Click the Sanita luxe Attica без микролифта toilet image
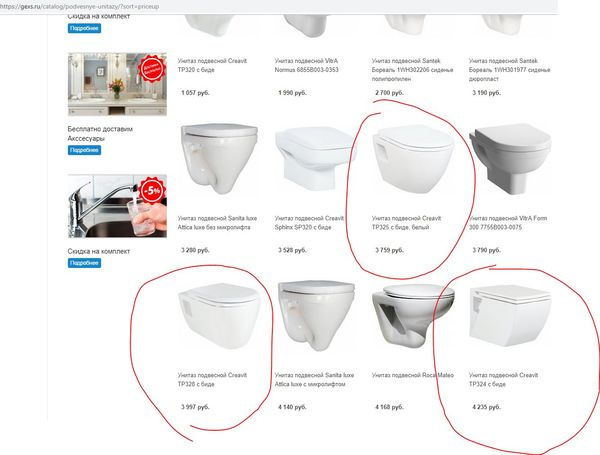This screenshot has width=600, height=455. (x=218, y=158)
